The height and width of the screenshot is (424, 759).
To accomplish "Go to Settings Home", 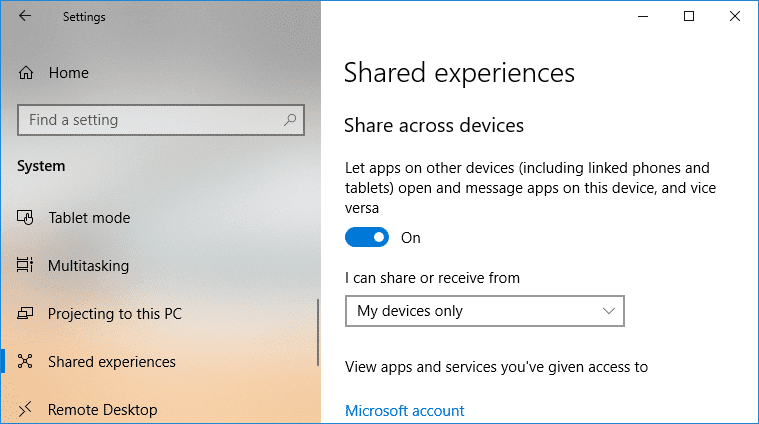I will pyautogui.click(x=68, y=73).
